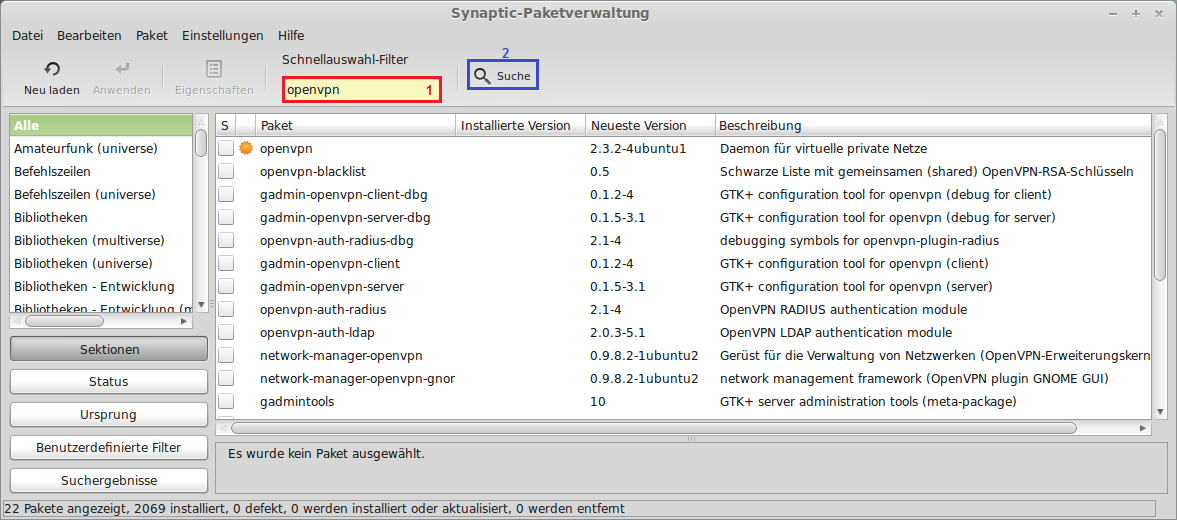Select Befehlszeilen (universe) section
Viewport: 1177px width, 520px height.
pyautogui.click(x=101, y=194)
